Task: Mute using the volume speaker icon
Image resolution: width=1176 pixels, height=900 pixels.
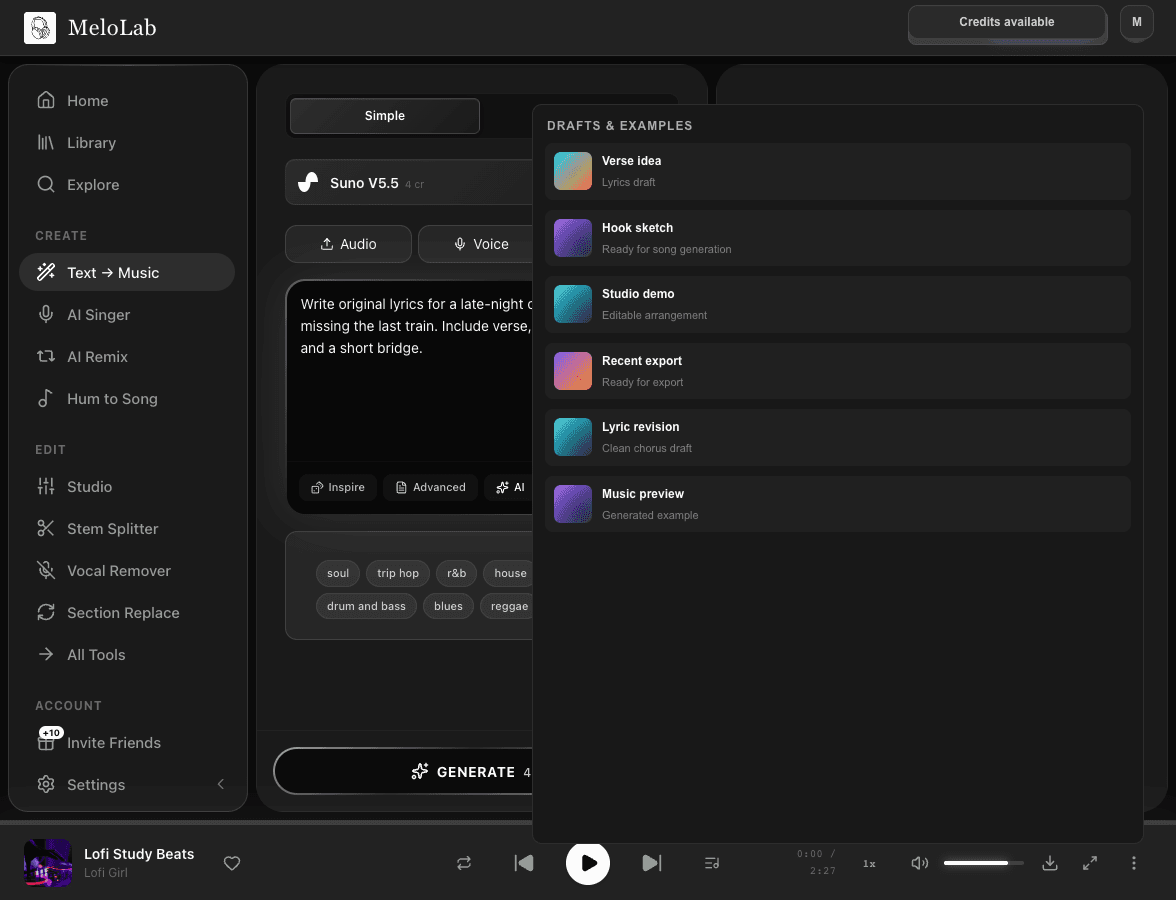Action: 920,862
